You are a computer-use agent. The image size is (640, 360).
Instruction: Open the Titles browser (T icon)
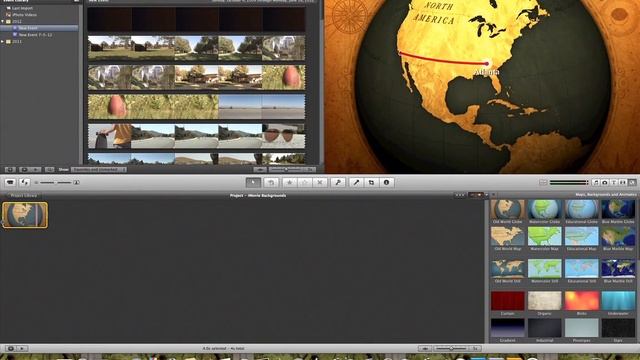tap(614, 182)
